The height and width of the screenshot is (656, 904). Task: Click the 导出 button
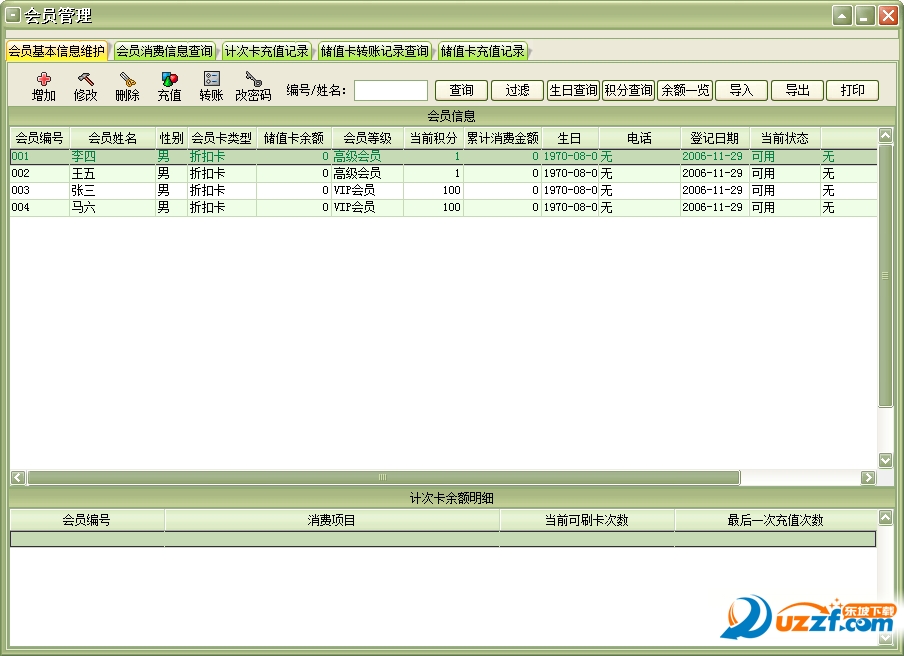tap(797, 91)
